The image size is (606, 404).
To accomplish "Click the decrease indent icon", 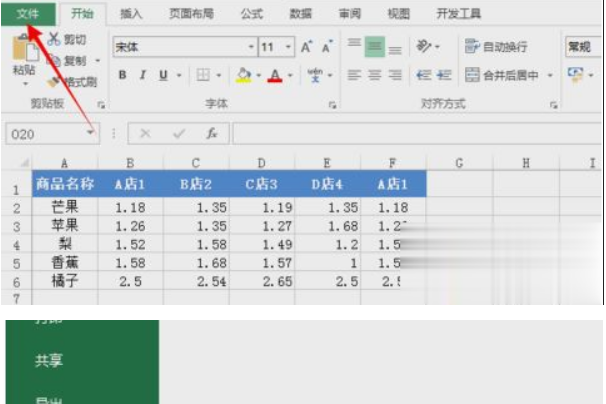I will [x=424, y=75].
